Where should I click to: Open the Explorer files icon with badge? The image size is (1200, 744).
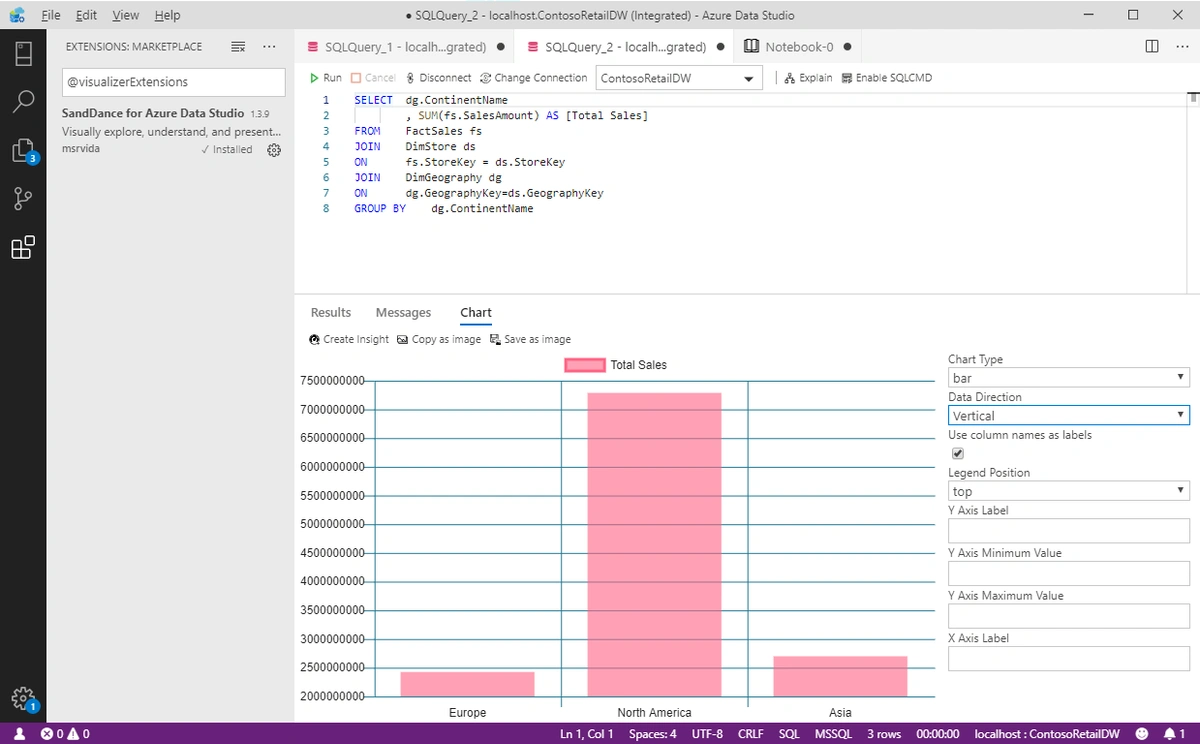coord(23,151)
